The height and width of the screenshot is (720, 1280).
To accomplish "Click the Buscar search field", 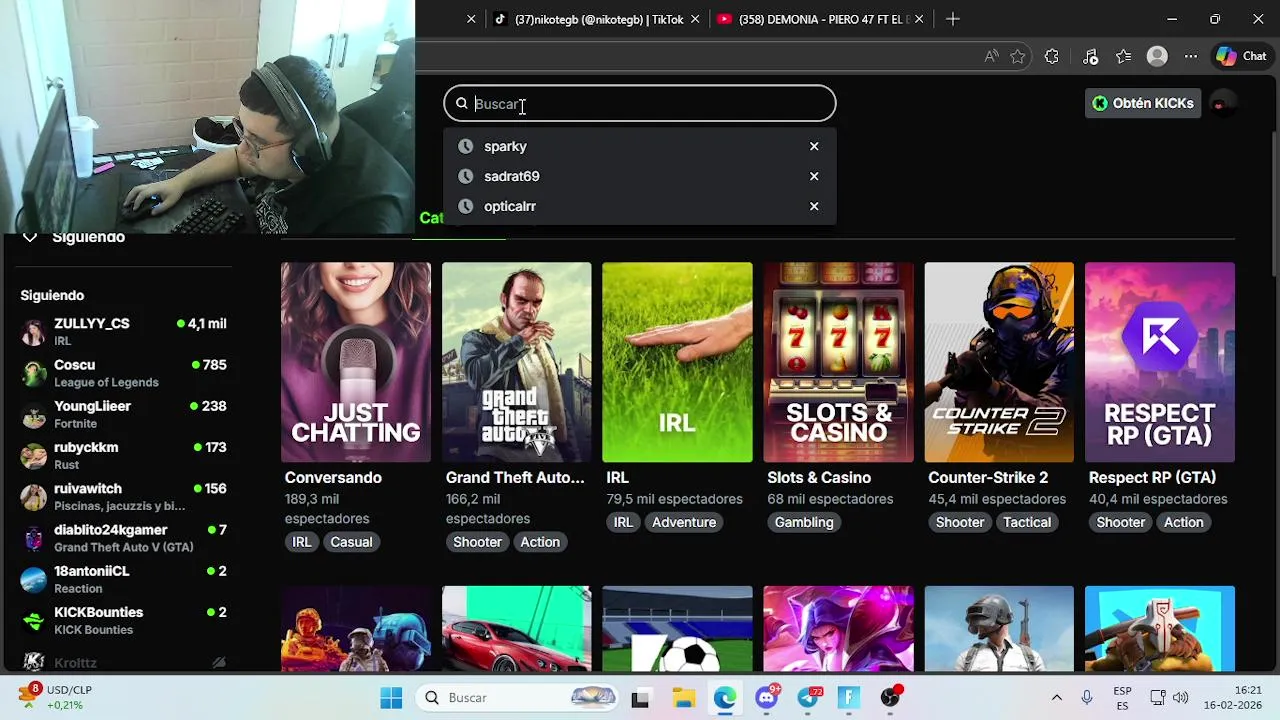I will pos(640,104).
